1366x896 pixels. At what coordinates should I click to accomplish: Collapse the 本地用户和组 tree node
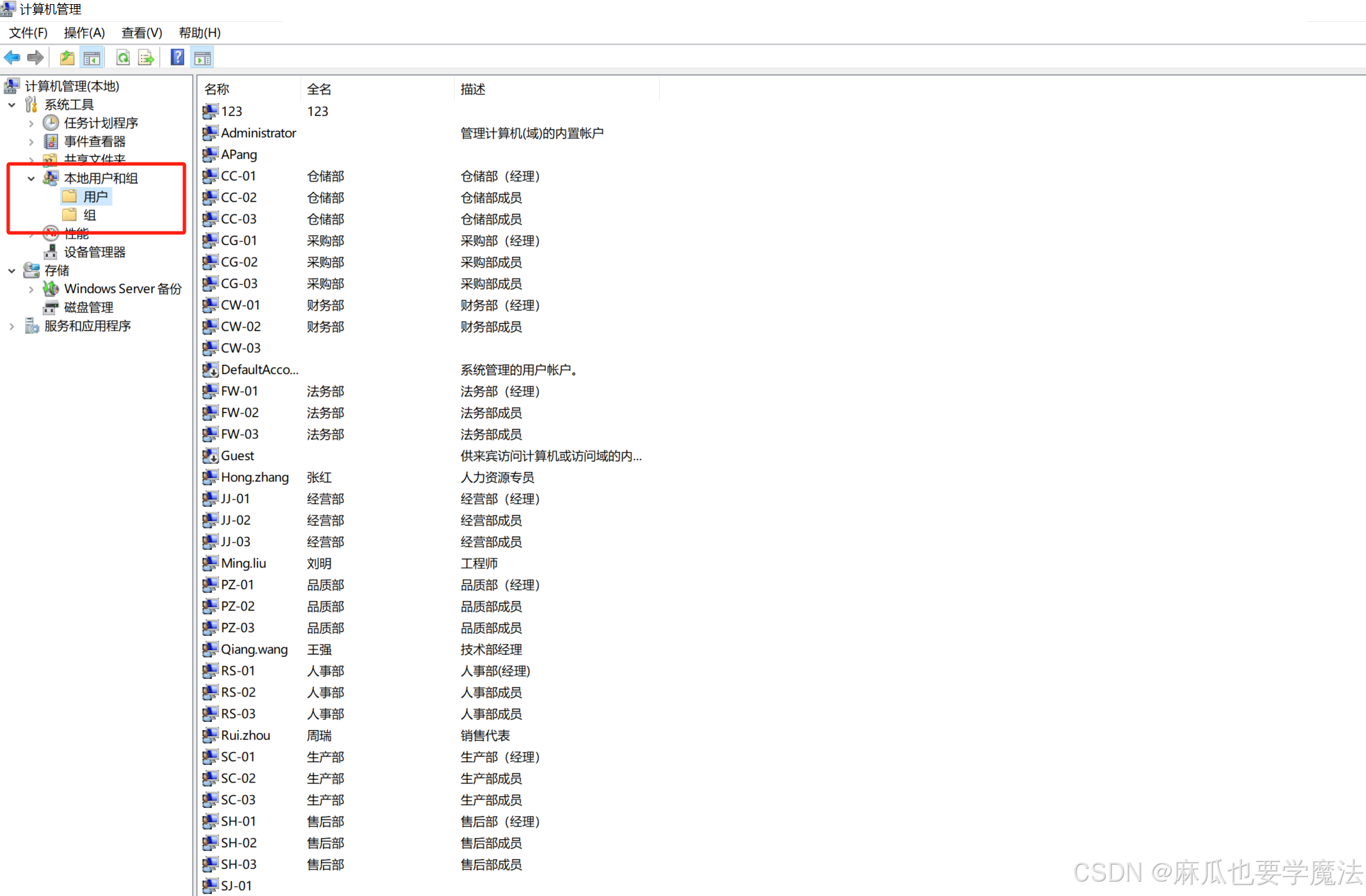31,178
